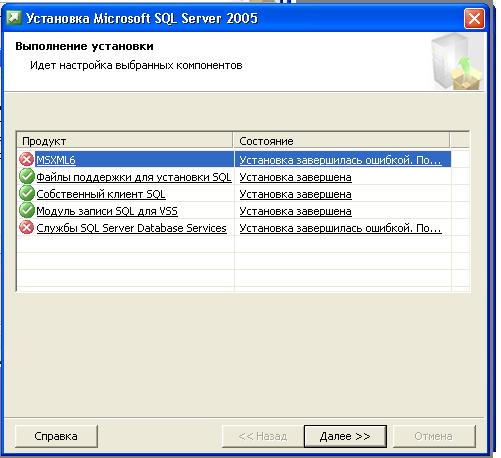The width and height of the screenshot is (501, 458).
Task: Click the setup icon in the title bar
Action: click(x=14, y=18)
